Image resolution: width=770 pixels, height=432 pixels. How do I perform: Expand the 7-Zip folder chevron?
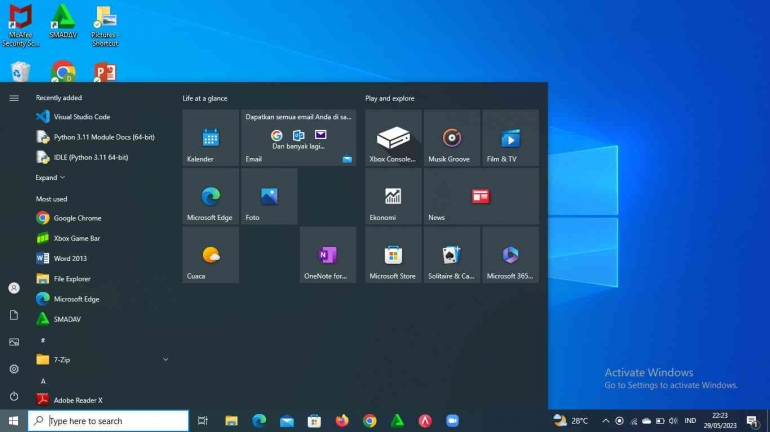pos(165,360)
